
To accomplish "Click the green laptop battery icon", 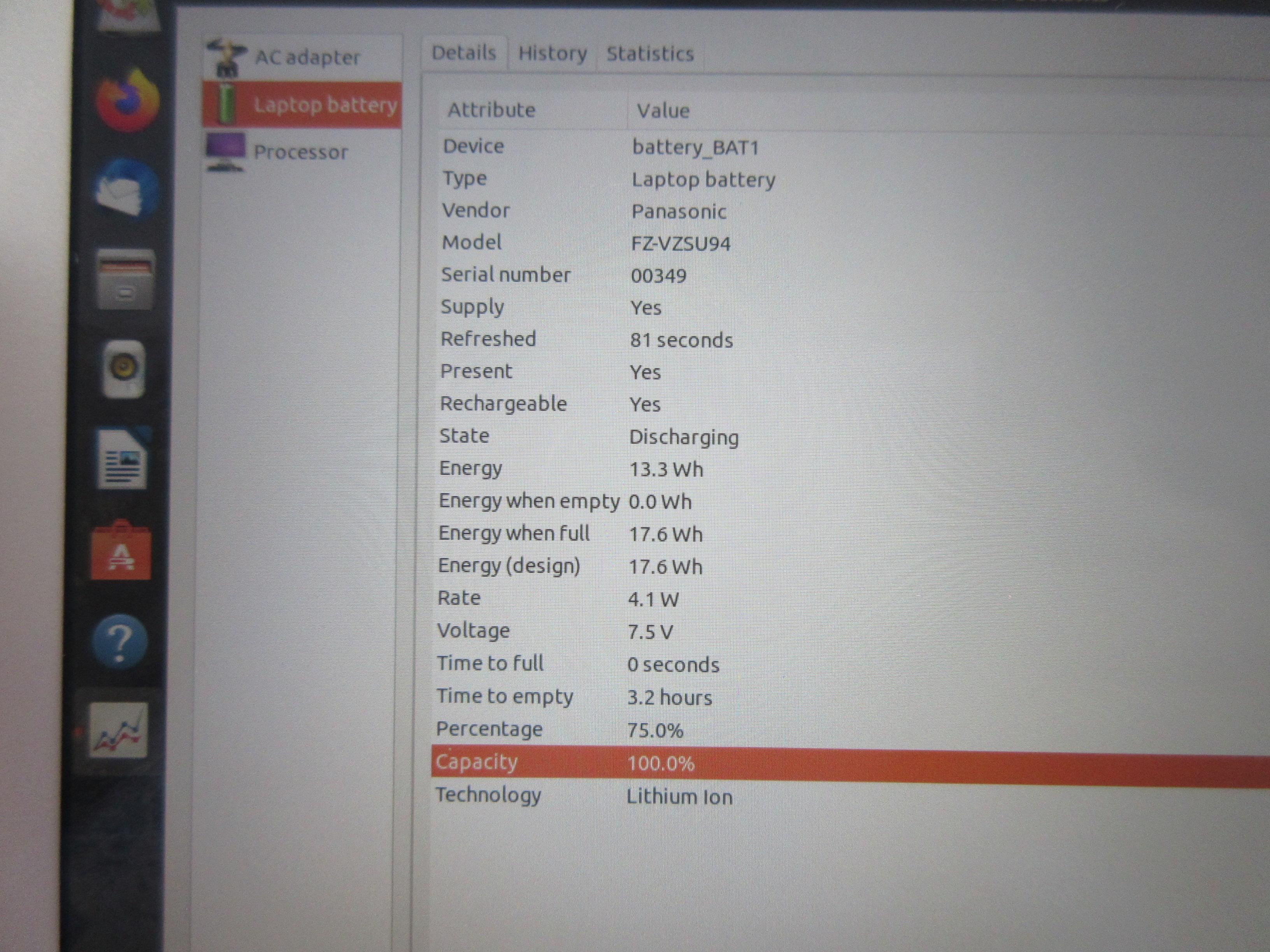I will (x=226, y=103).
